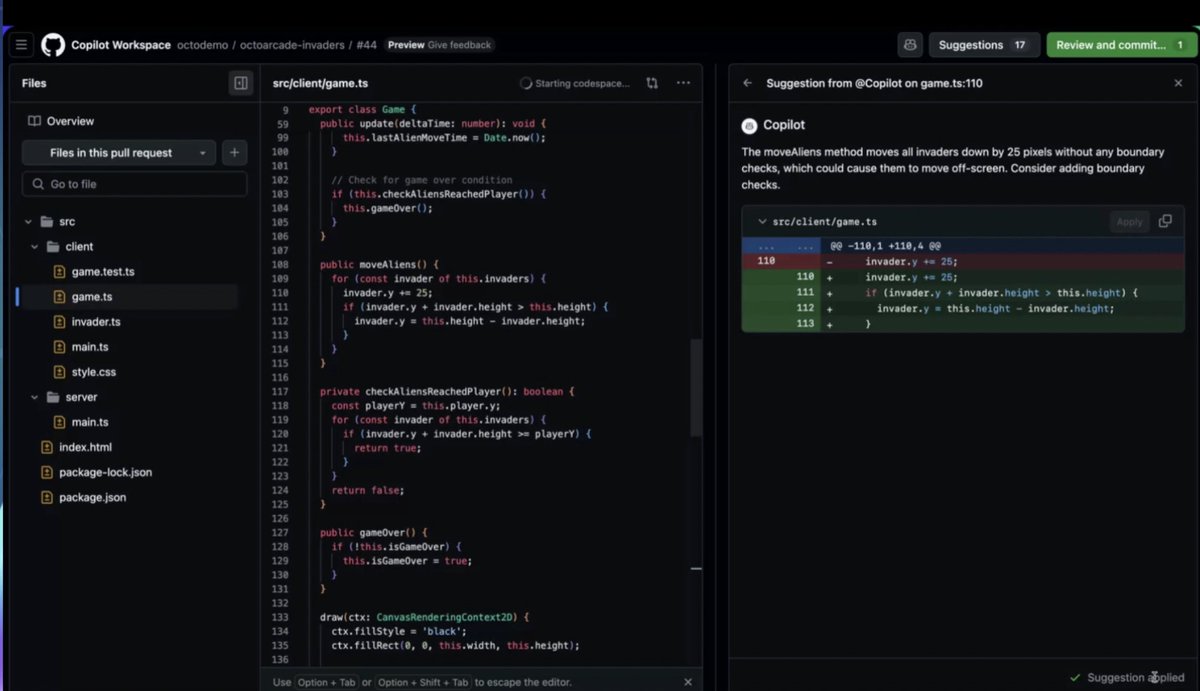Screen dimensions: 1200x691
Task: Click the Overview book icon
Action: point(34,121)
